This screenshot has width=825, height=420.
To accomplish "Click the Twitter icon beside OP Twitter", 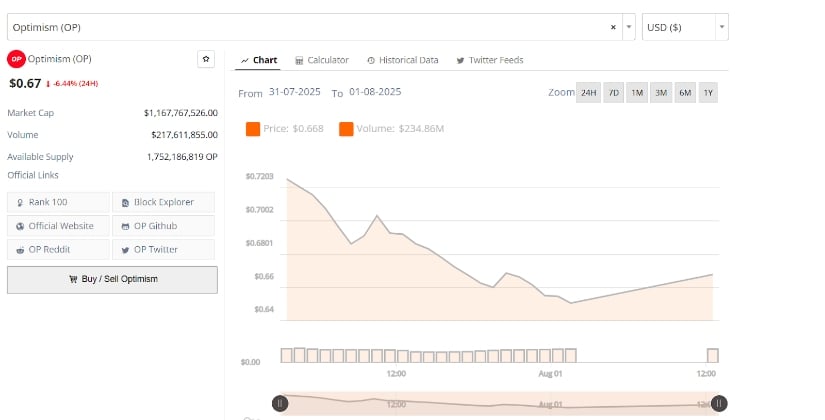I will coord(125,250).
